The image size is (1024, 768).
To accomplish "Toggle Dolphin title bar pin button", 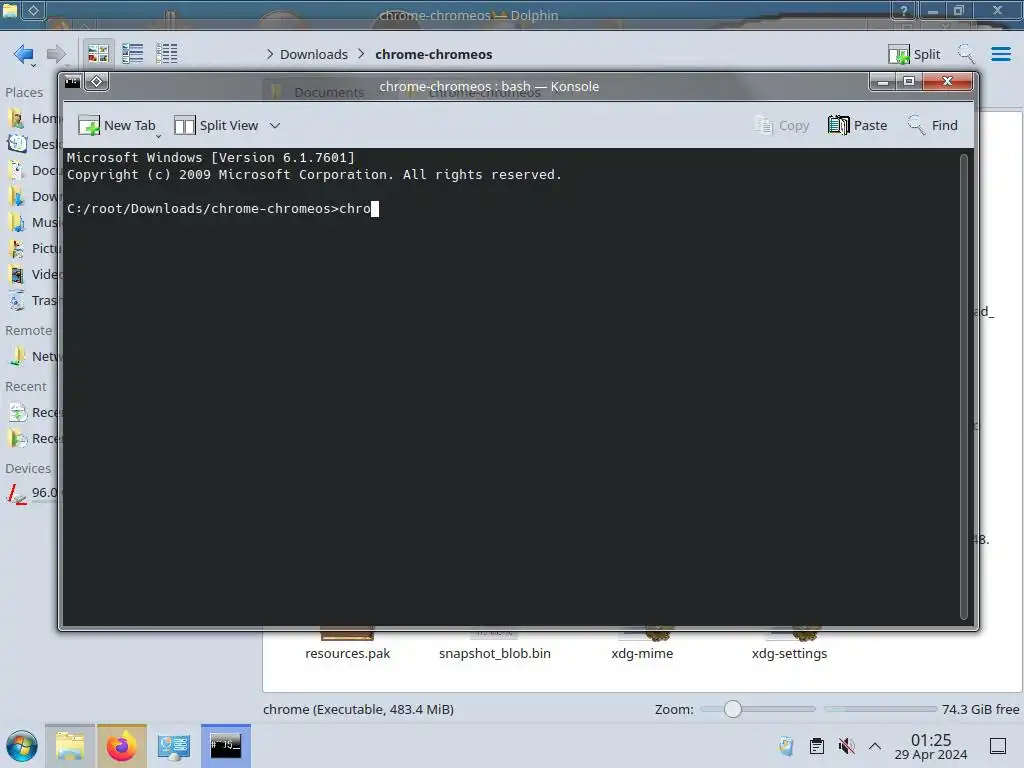I will point(33,10).
